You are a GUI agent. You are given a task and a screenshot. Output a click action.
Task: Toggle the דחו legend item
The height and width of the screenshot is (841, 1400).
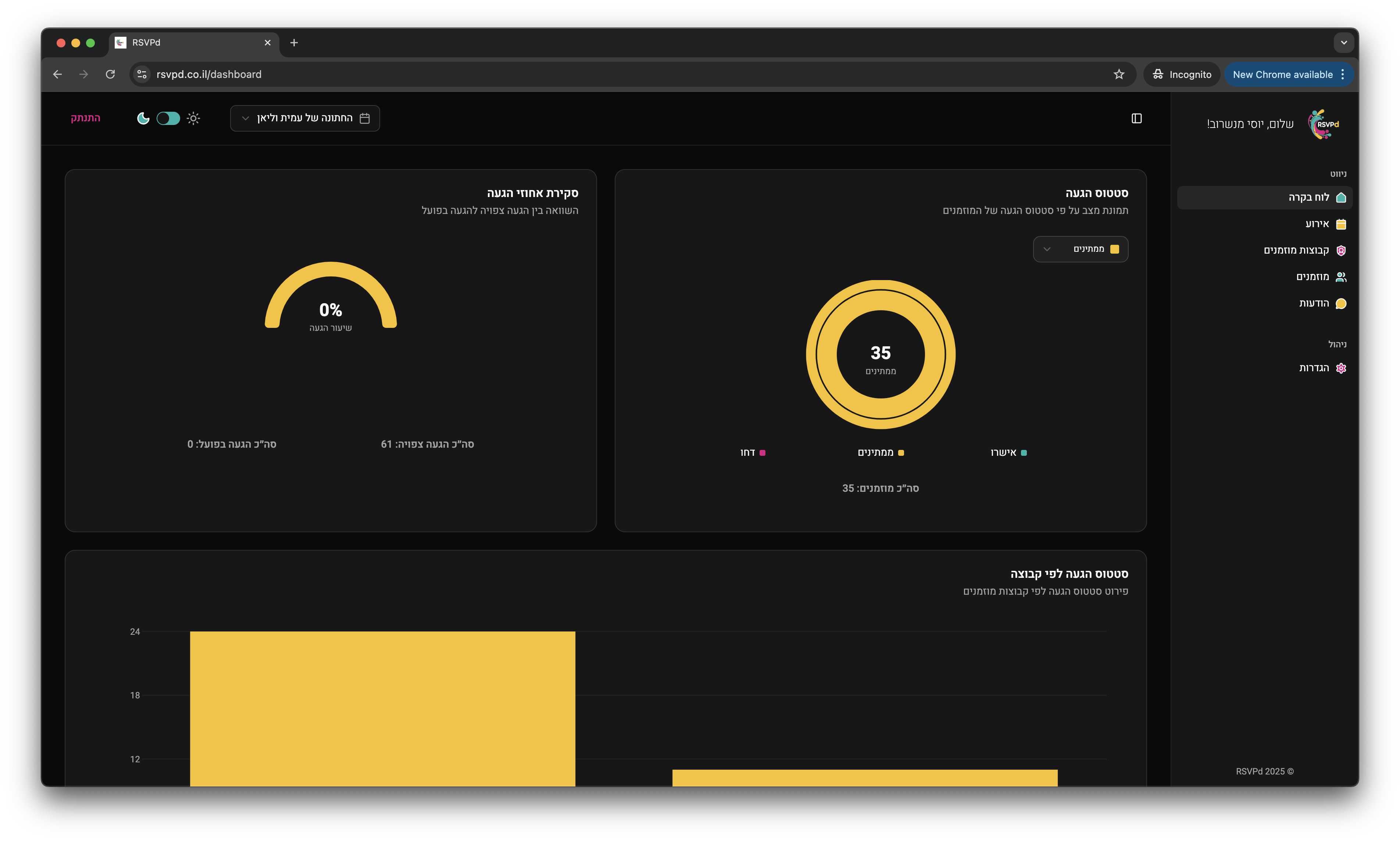coord(753,453)
